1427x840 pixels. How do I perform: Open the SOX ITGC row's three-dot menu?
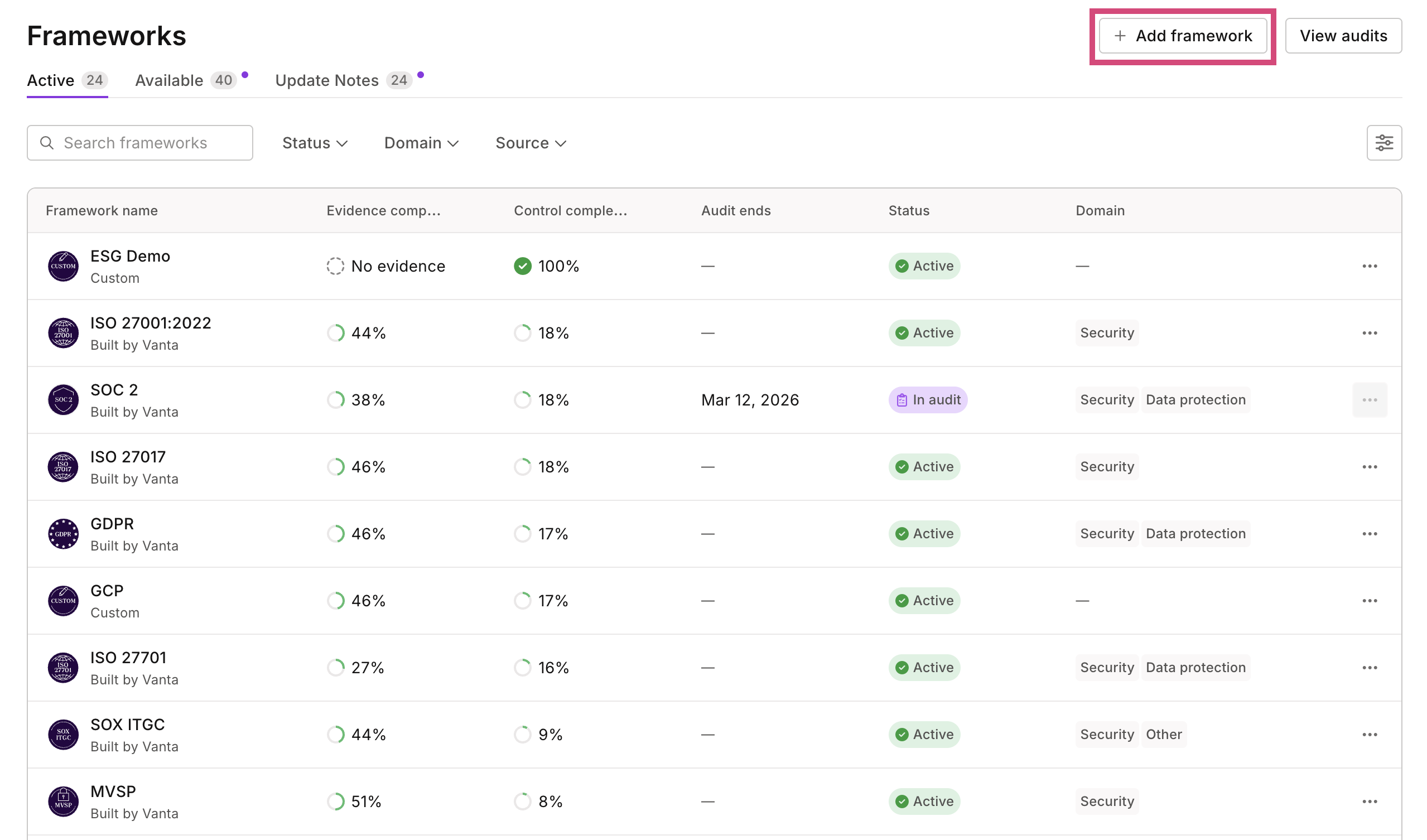point(1369,735)
